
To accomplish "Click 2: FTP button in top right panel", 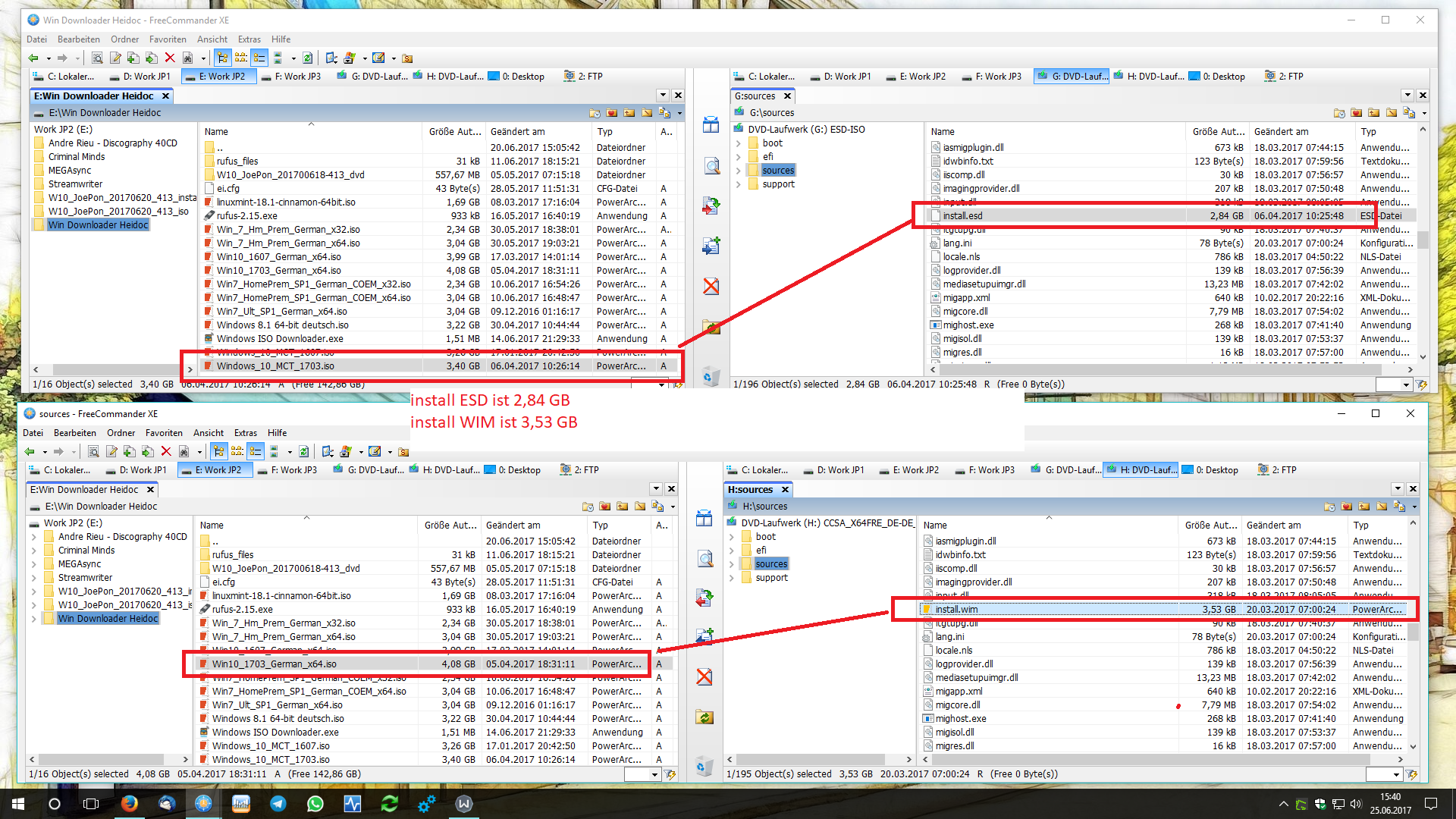I will pyautogui.click(x=1284, y=77).
